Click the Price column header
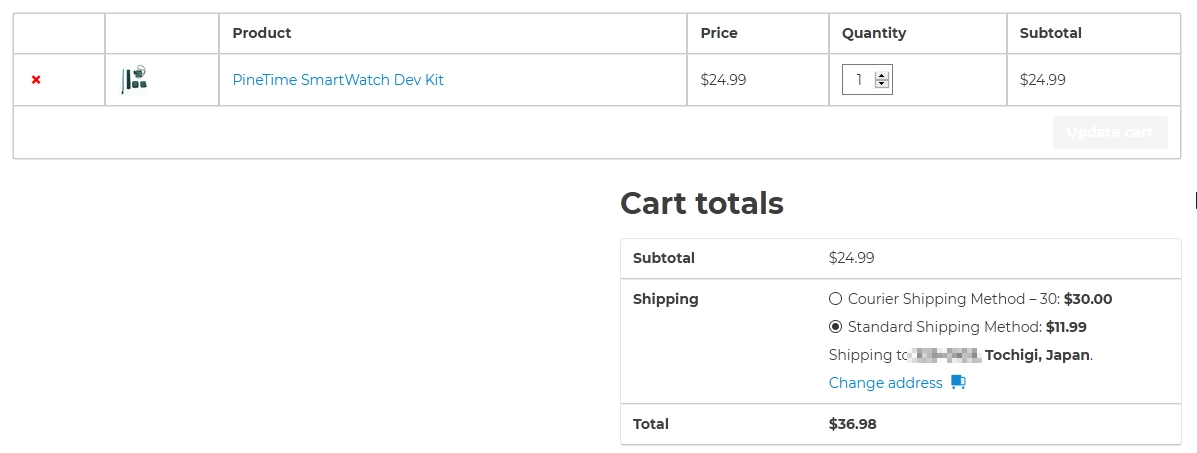 (719, 33)
